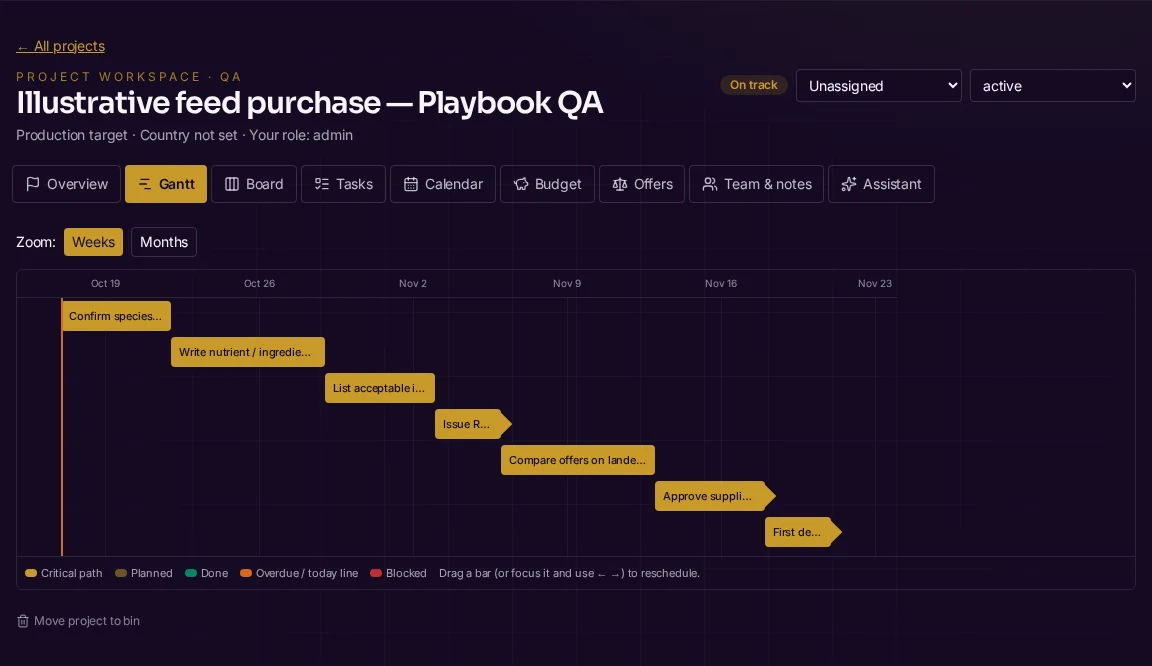Go back to All projects

[x=60, y=46]
